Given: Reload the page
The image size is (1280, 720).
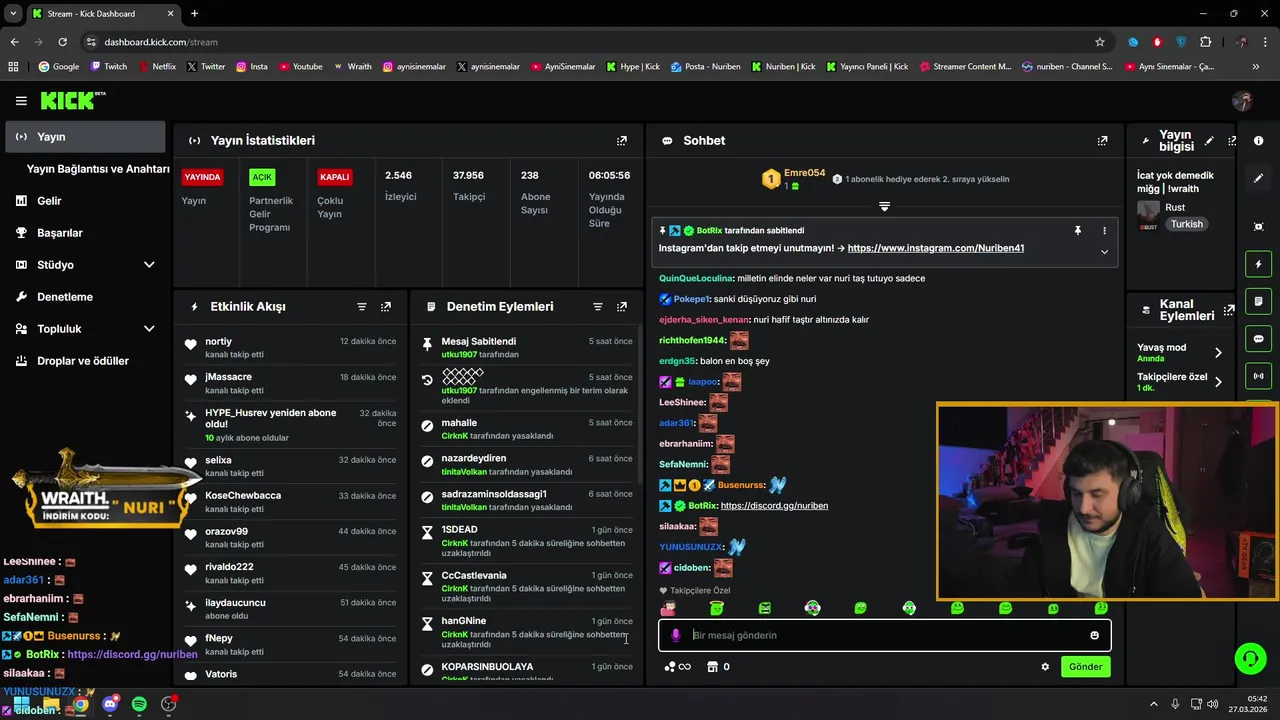Looking at the screenshot, I should pos(62,42).
